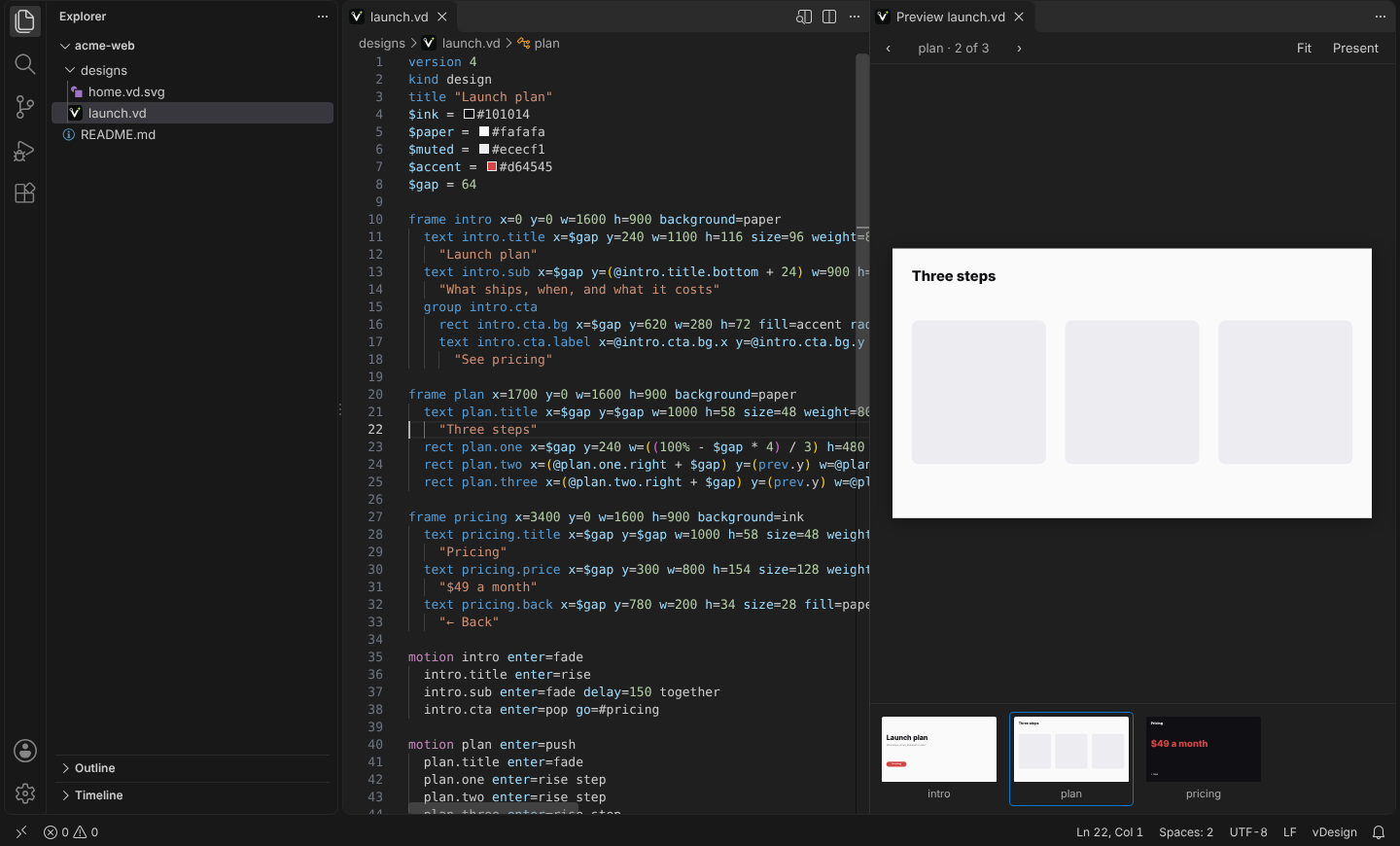Screen dimensions: 1400x846
Task: Click the plan breadcrumb symbol
Action: (539, 44)
